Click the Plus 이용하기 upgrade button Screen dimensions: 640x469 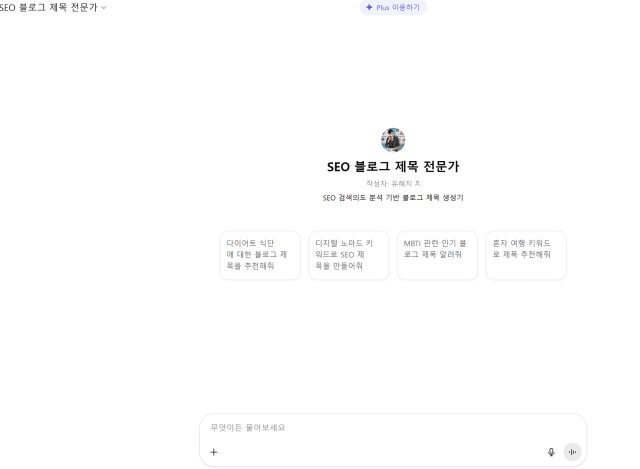click(x=393, y=7)
